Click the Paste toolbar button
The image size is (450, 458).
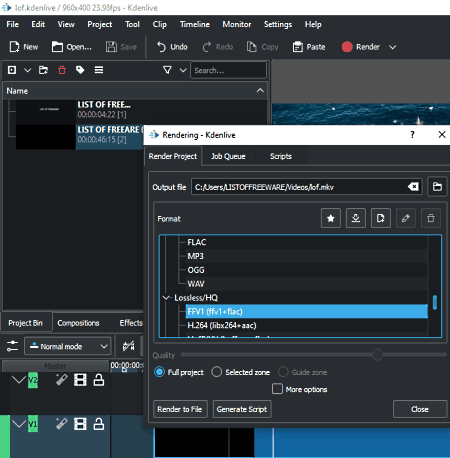(x=309, y=47)
